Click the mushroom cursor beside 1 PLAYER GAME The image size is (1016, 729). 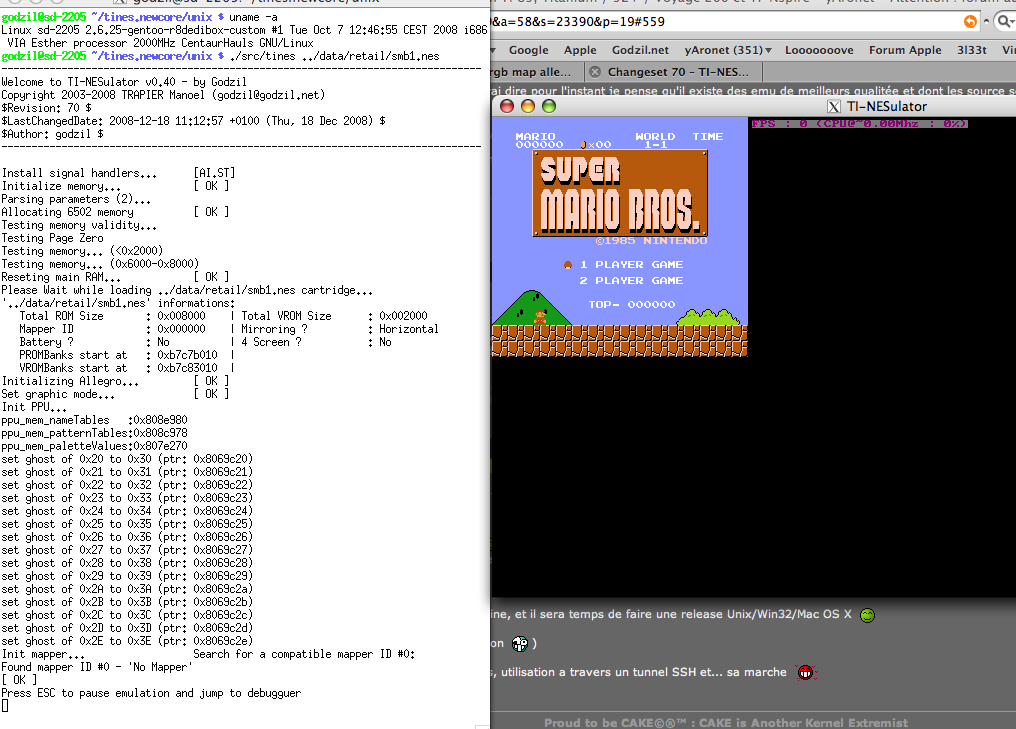[x=568, y=265]
